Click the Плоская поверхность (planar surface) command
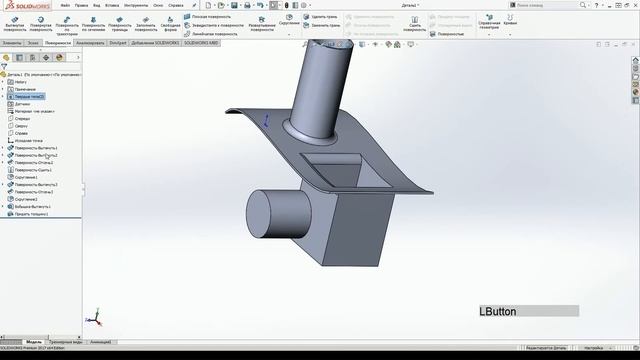 click(207, 17)
